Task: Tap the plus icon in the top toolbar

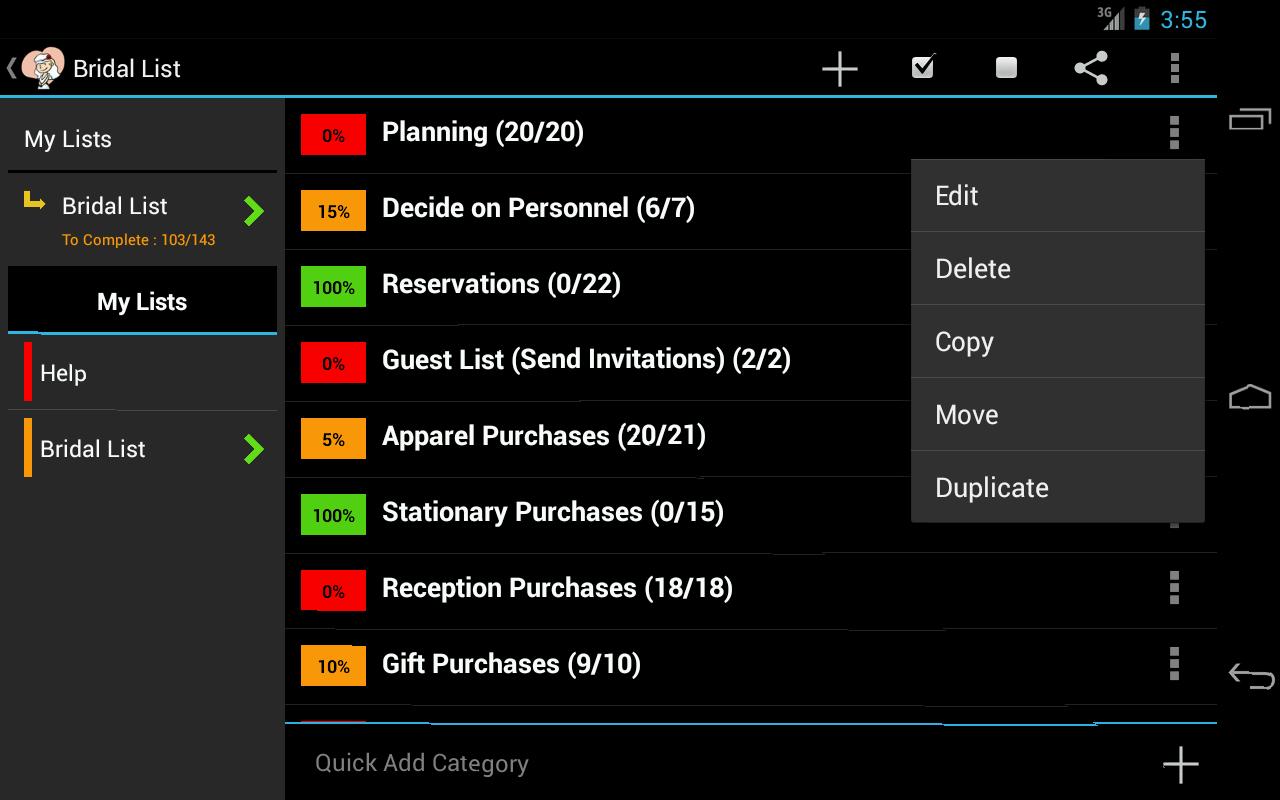Action: click(839, 68)
